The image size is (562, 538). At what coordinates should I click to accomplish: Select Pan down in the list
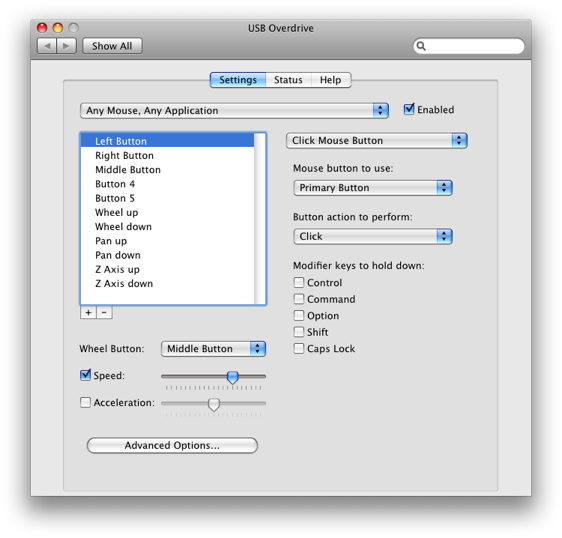[167, 255]
